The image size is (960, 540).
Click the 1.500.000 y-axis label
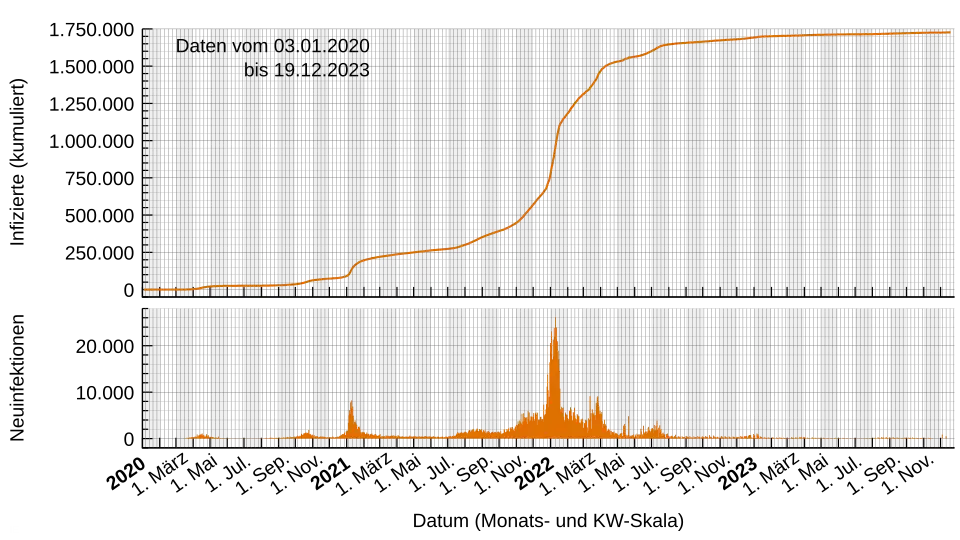pos(91,67)
